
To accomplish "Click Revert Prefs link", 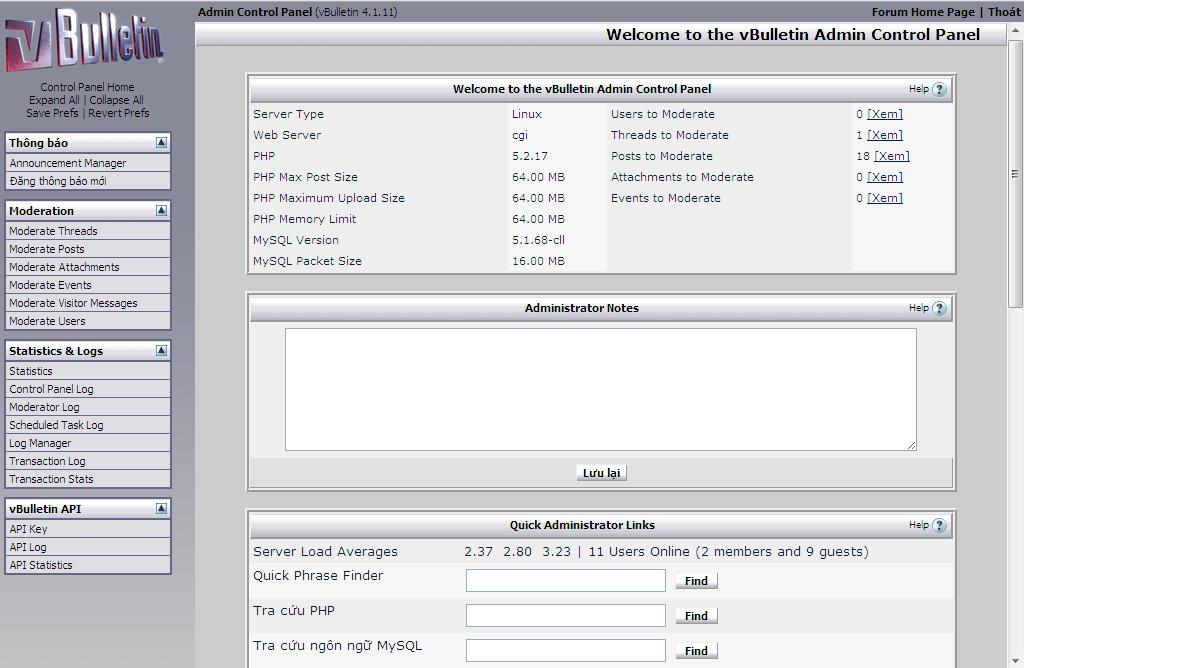I will click(x=118, y=113).
